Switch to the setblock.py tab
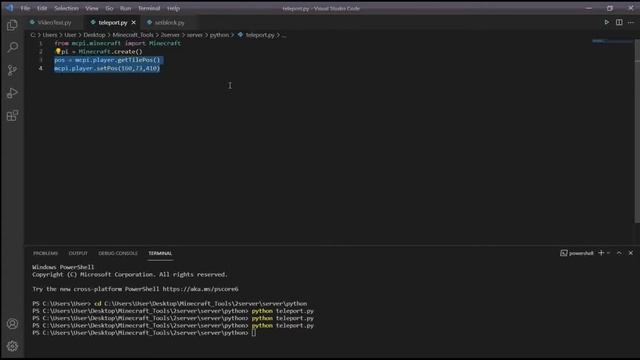The height and width of the screenshot is (360, 640). point(169,22)
